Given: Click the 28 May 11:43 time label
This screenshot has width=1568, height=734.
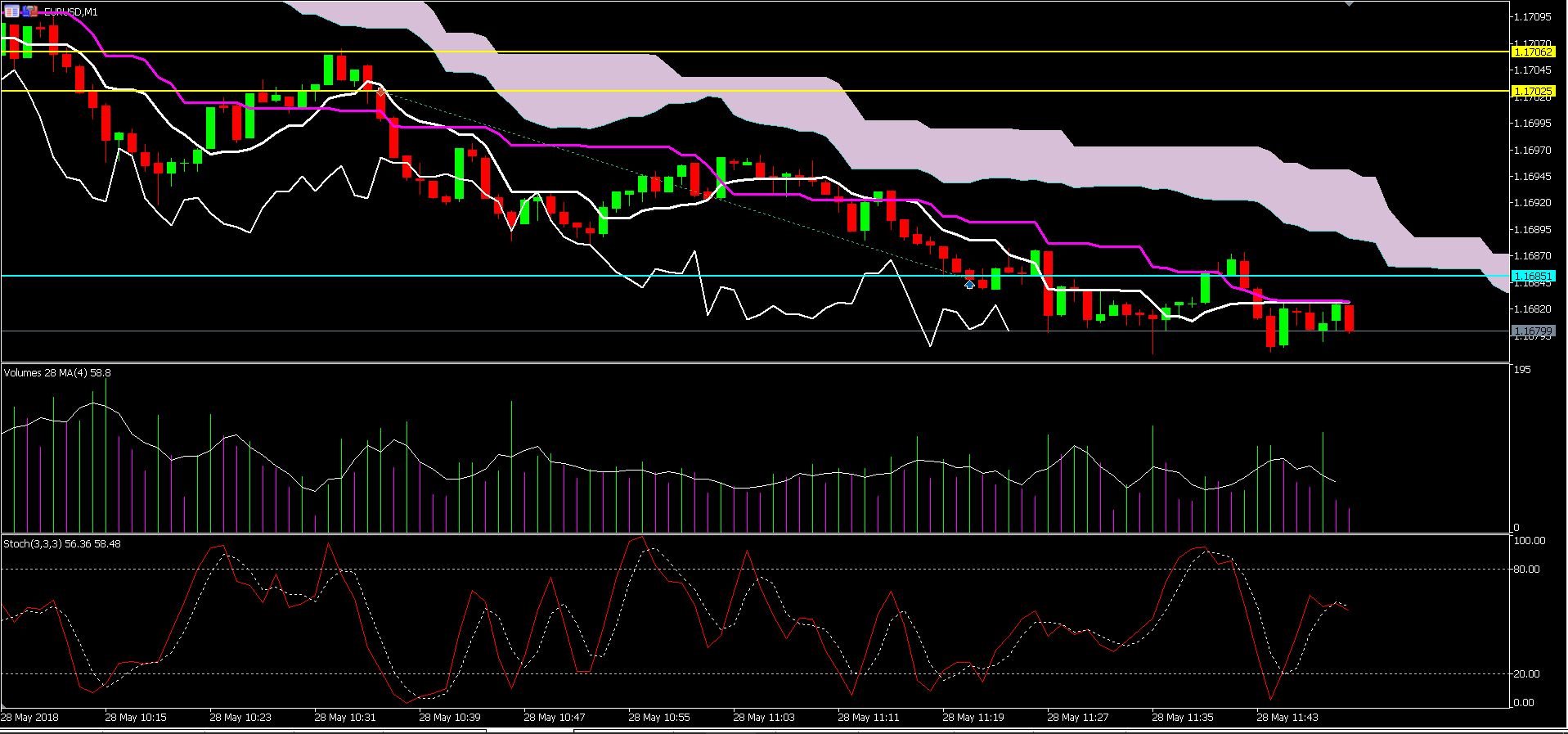Looking at the screenshot, I should pyautogui.click(x=1287, y=718).
